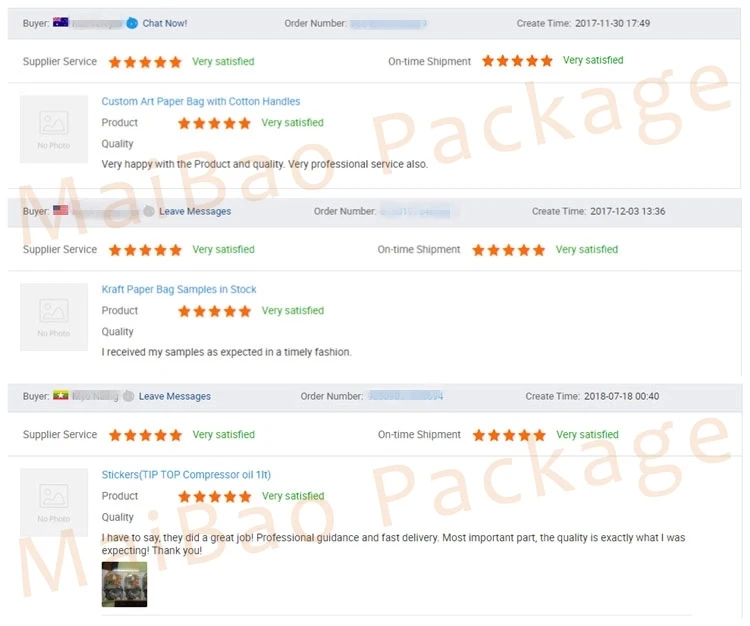Open Stickers(TIP TOP Compressor oil 1lt) link

pos(186,474)
